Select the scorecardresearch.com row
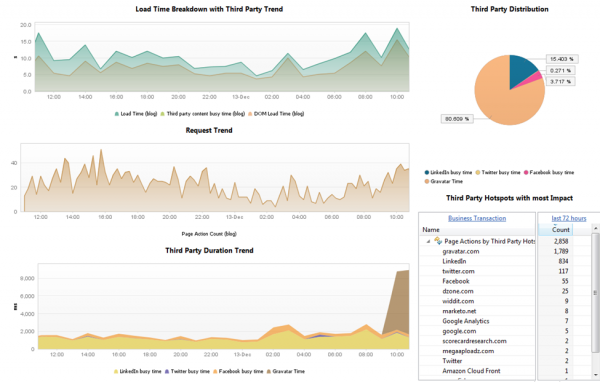This screenshot has height=382, width=600. (x=477, y=341)
